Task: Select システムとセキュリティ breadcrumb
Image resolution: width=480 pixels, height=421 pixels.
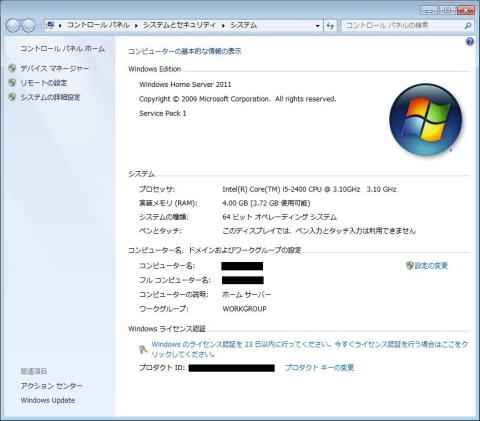Action: (x=179, y=25)
